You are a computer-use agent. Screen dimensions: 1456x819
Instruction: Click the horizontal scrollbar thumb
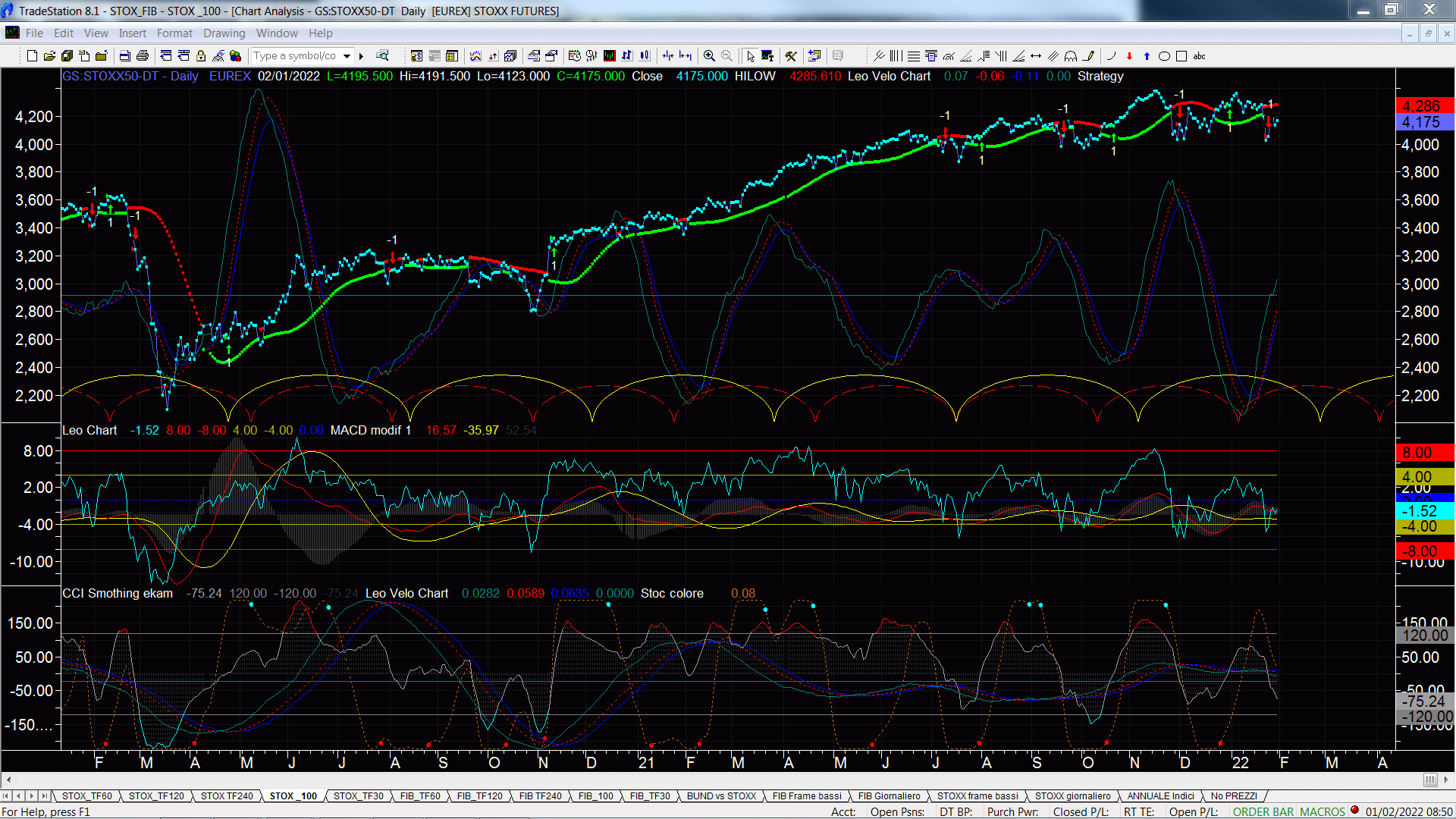[x=1430, y=780]
